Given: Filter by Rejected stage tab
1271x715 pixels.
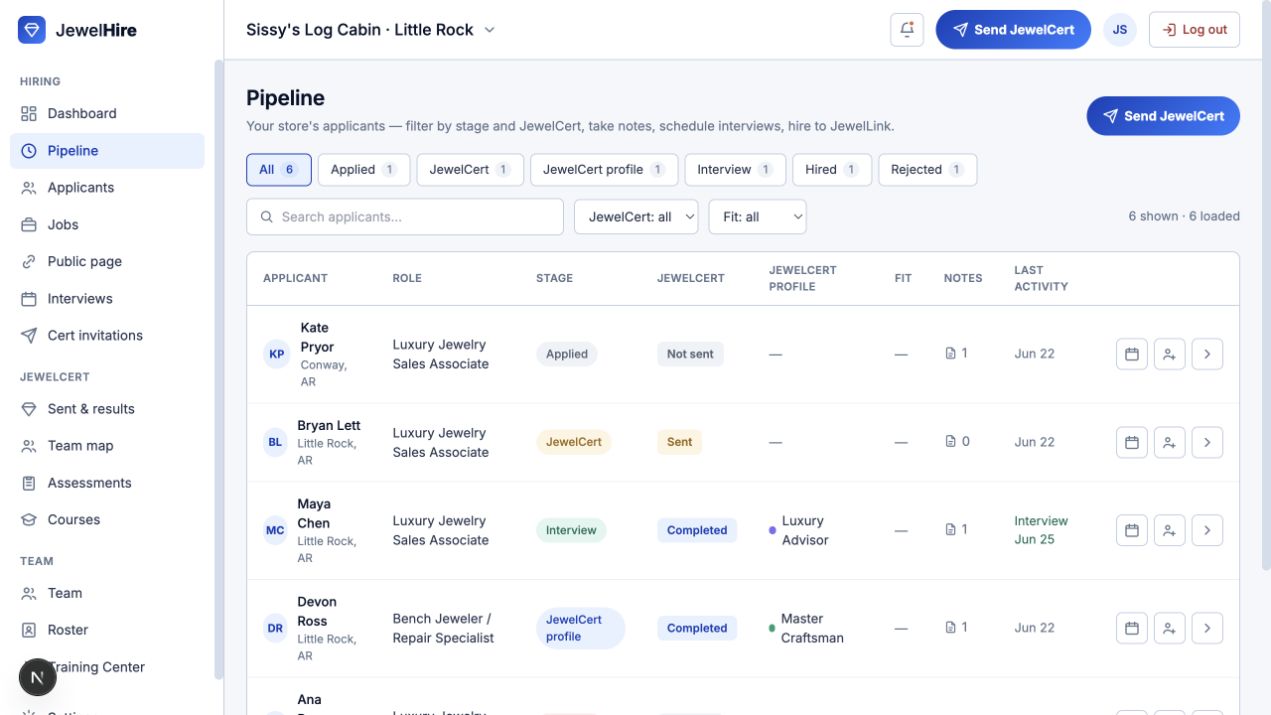Looking at the screenshot, I should click(927, 170).
